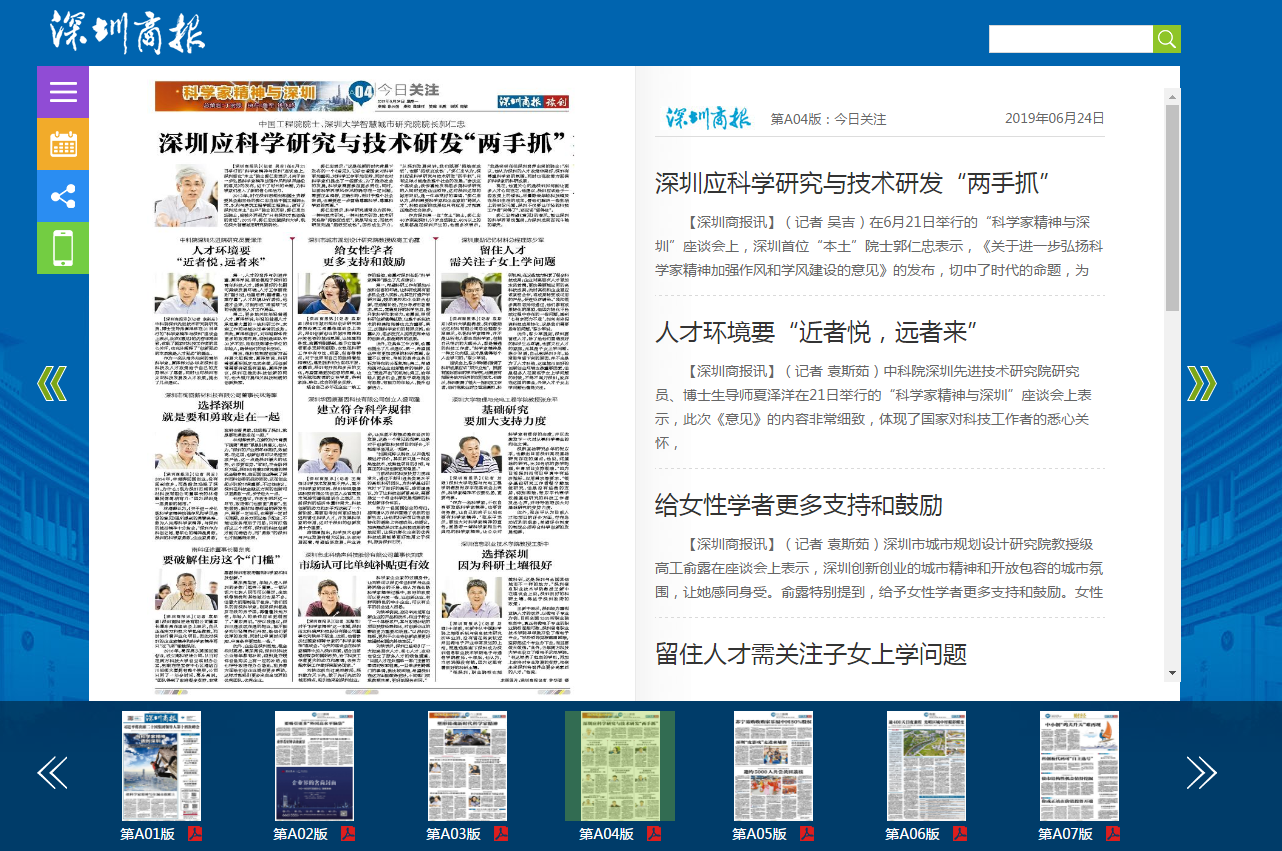
Task: Go to next page with right double-chevron beside article list
Action: point(1201,384)
